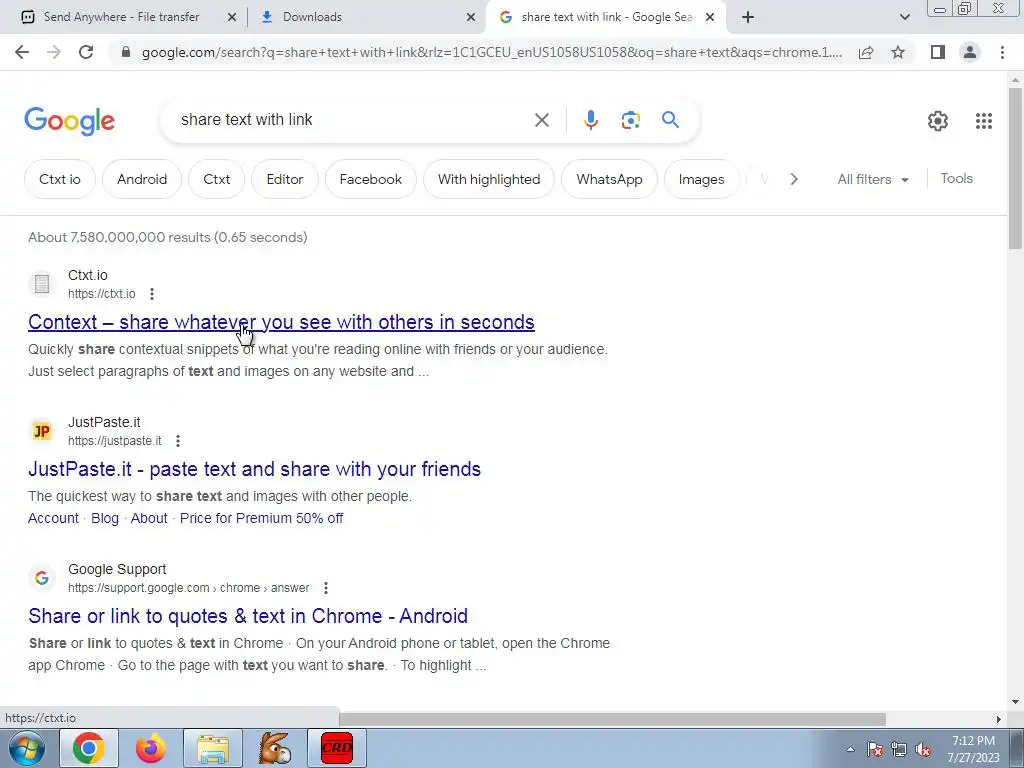Open more options for Ctxt.io result

tap(152, 294)
